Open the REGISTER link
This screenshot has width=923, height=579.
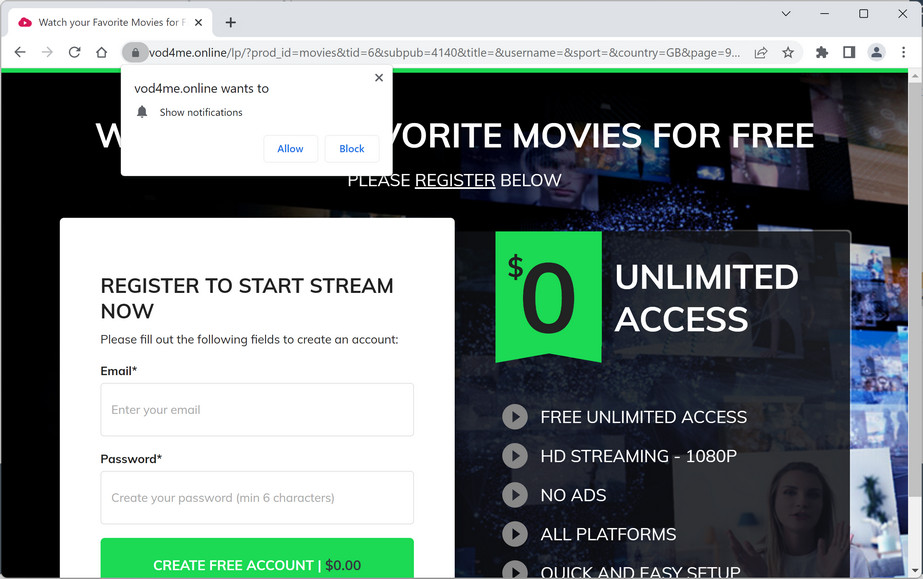[x=455, y=180]
